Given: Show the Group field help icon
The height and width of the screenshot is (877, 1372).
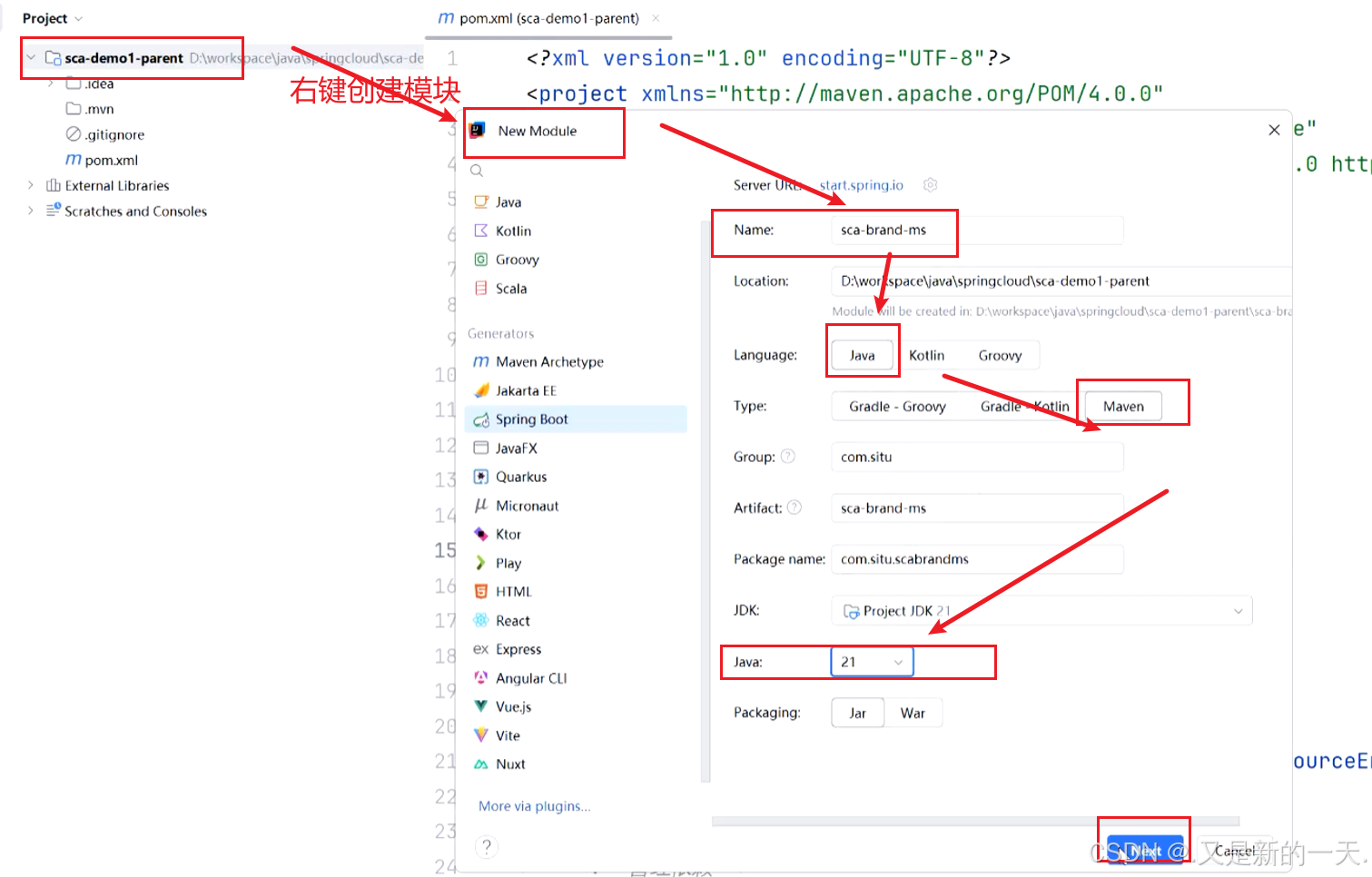Looking at the screenshot, I should [788, 456].
